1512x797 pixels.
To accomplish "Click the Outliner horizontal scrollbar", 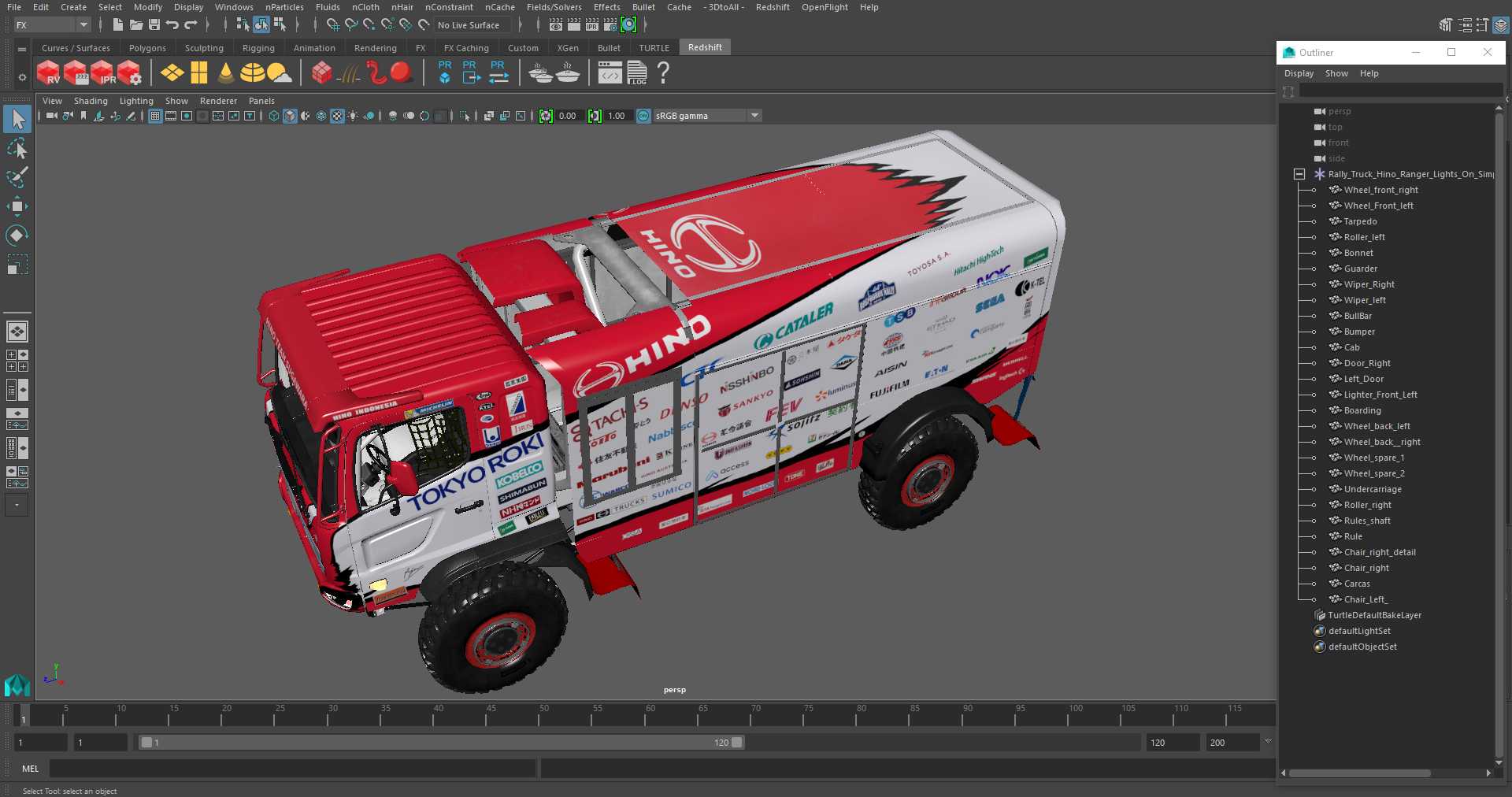I will [x=1359, y=773].
